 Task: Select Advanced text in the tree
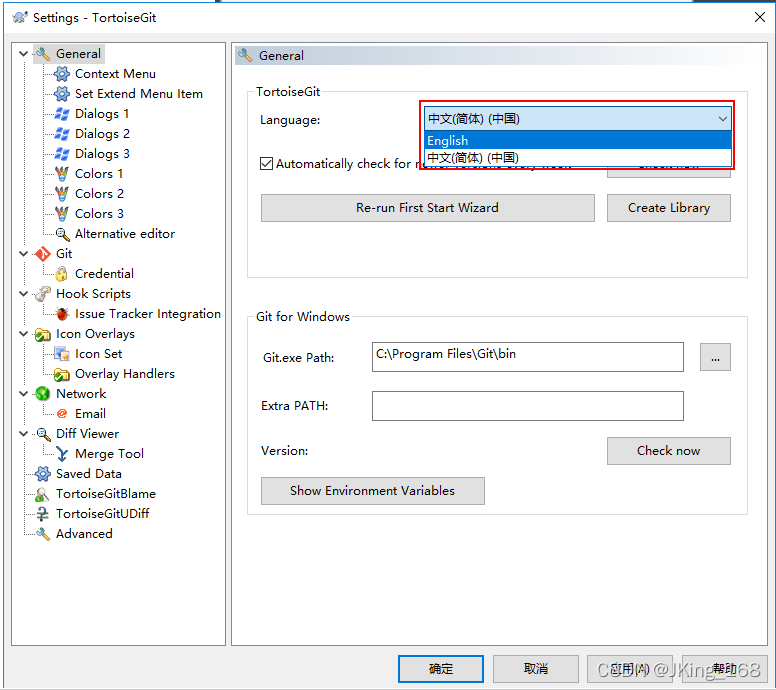coord(84,534)
